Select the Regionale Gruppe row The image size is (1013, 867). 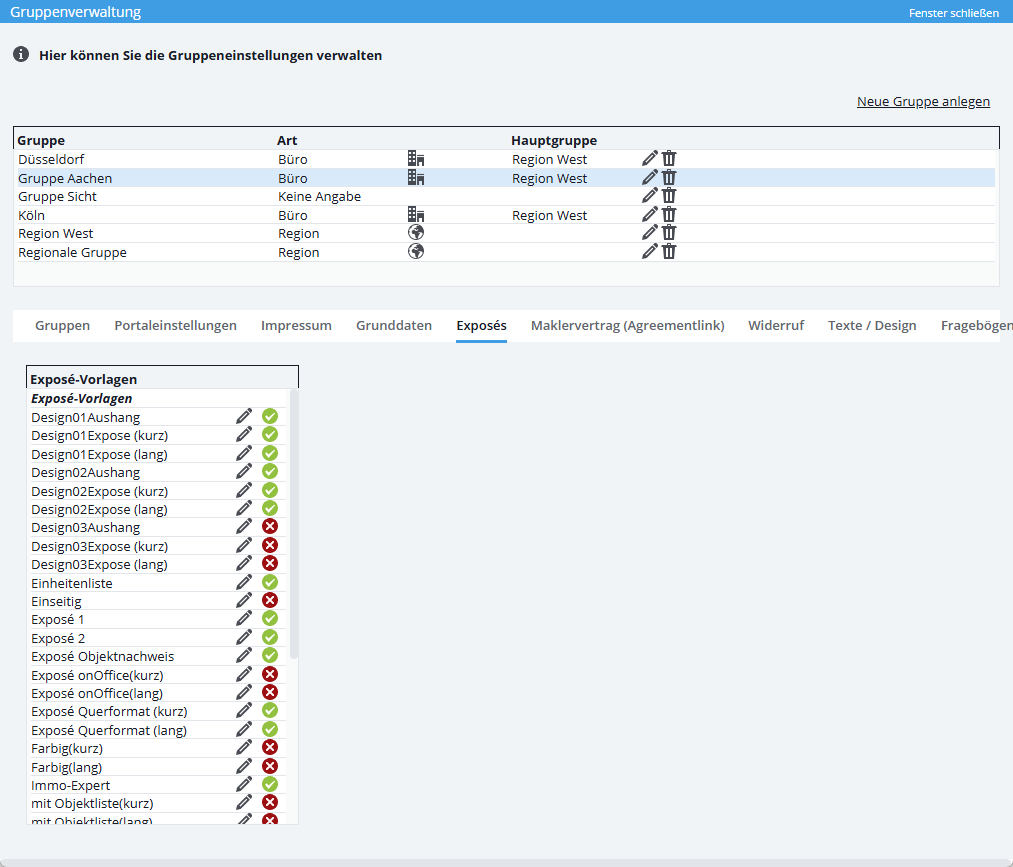point(504,252)
